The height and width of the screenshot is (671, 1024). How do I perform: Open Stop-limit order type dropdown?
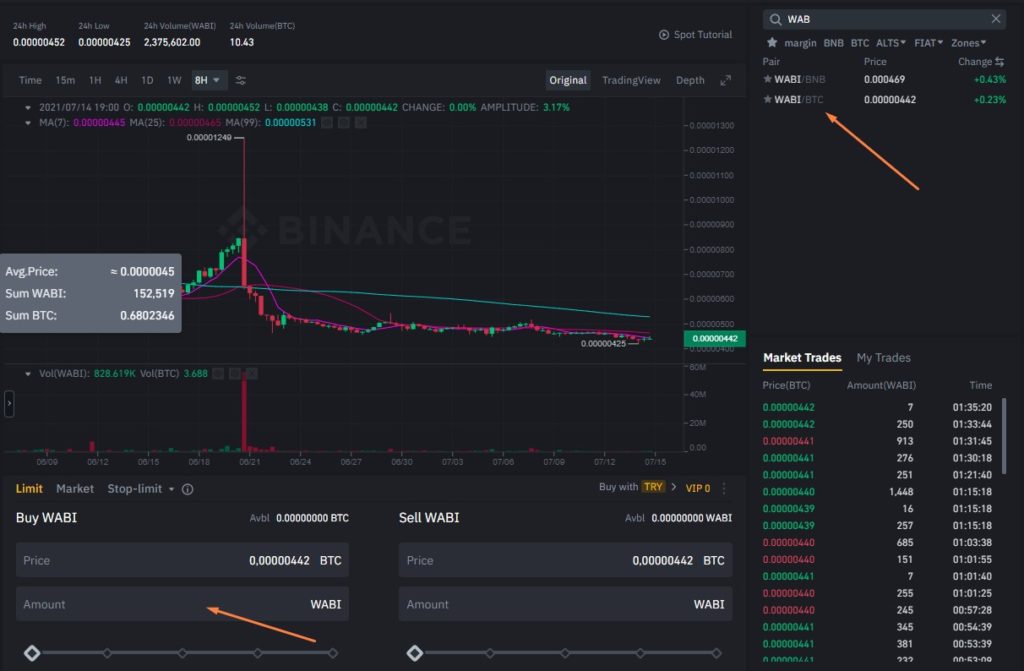[140, 489]
